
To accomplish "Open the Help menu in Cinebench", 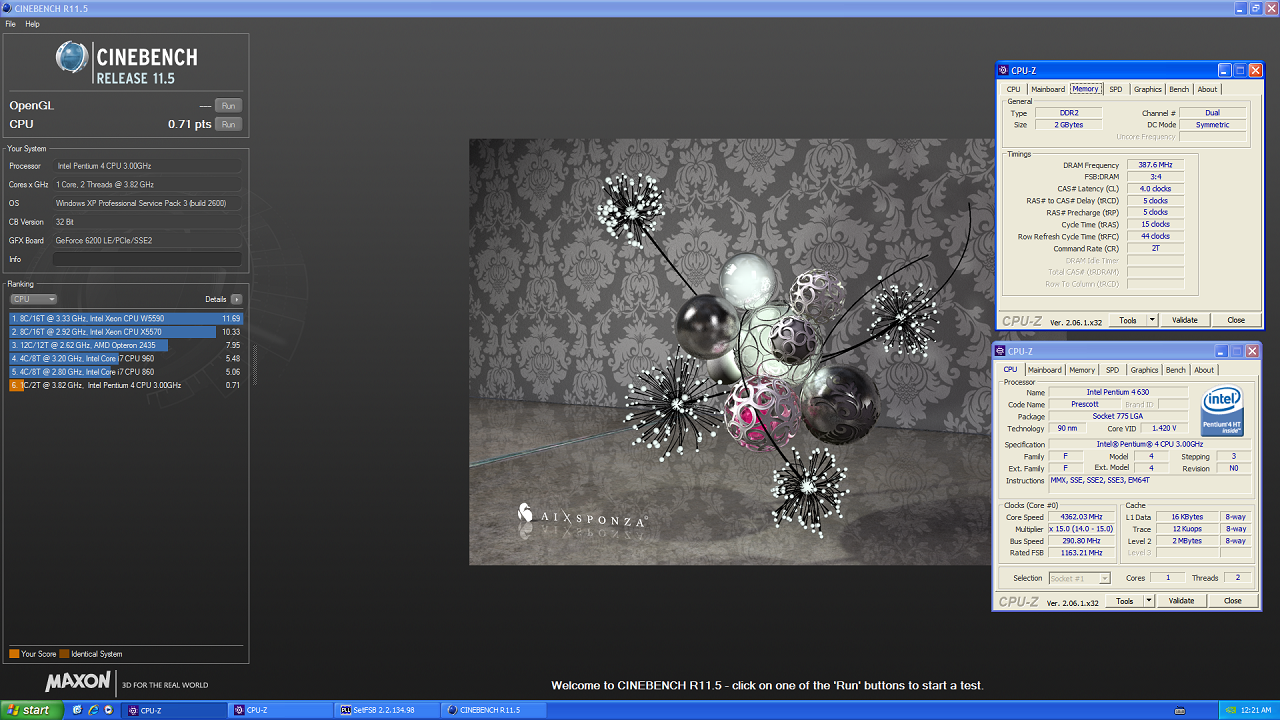I will tap(32, 24).
